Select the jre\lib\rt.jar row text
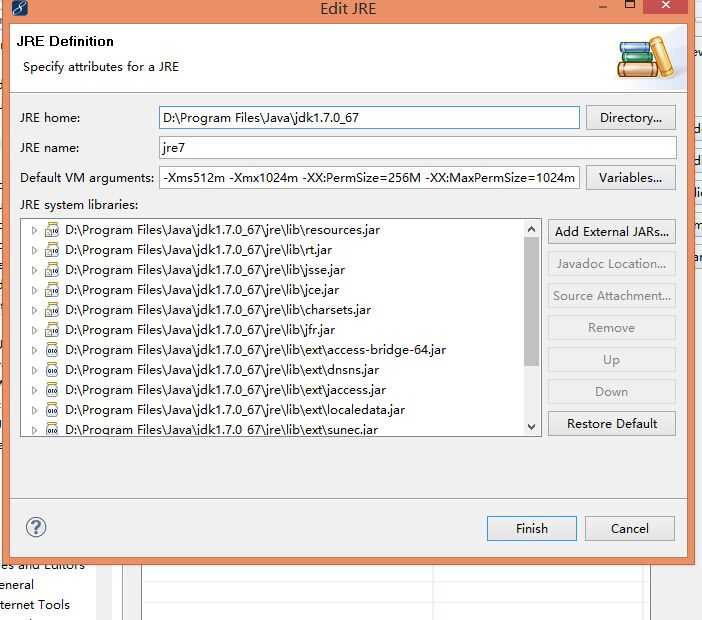This screenshot has width=702, height=620. 199,250
